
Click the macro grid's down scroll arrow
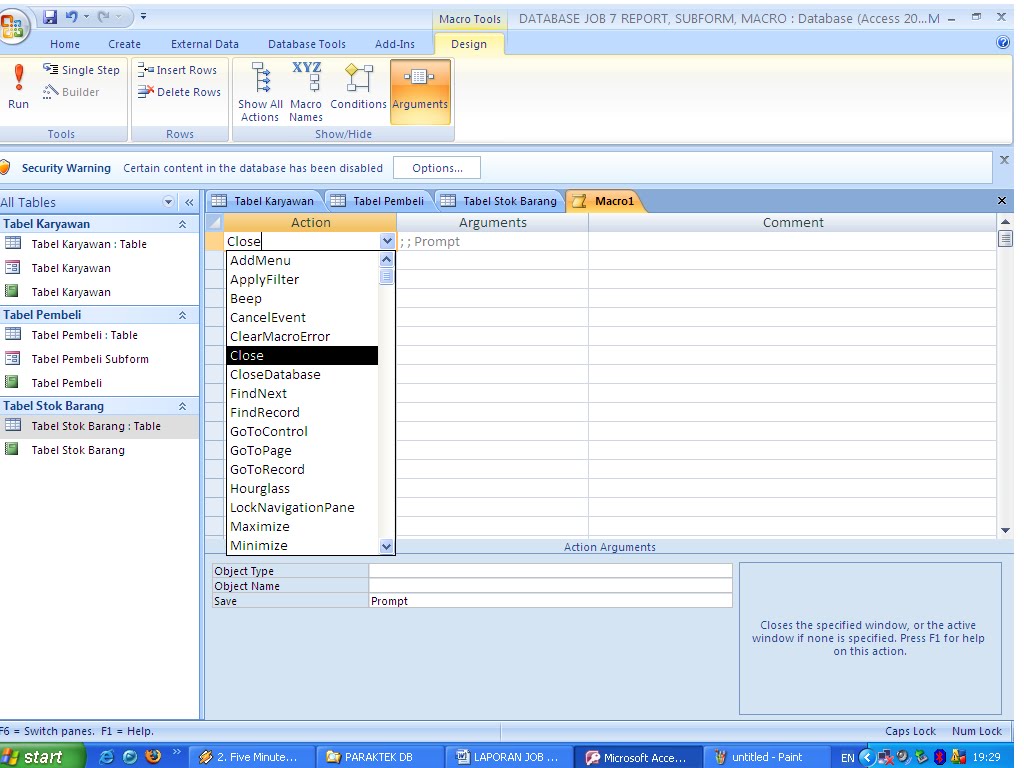pos(1005,530)
